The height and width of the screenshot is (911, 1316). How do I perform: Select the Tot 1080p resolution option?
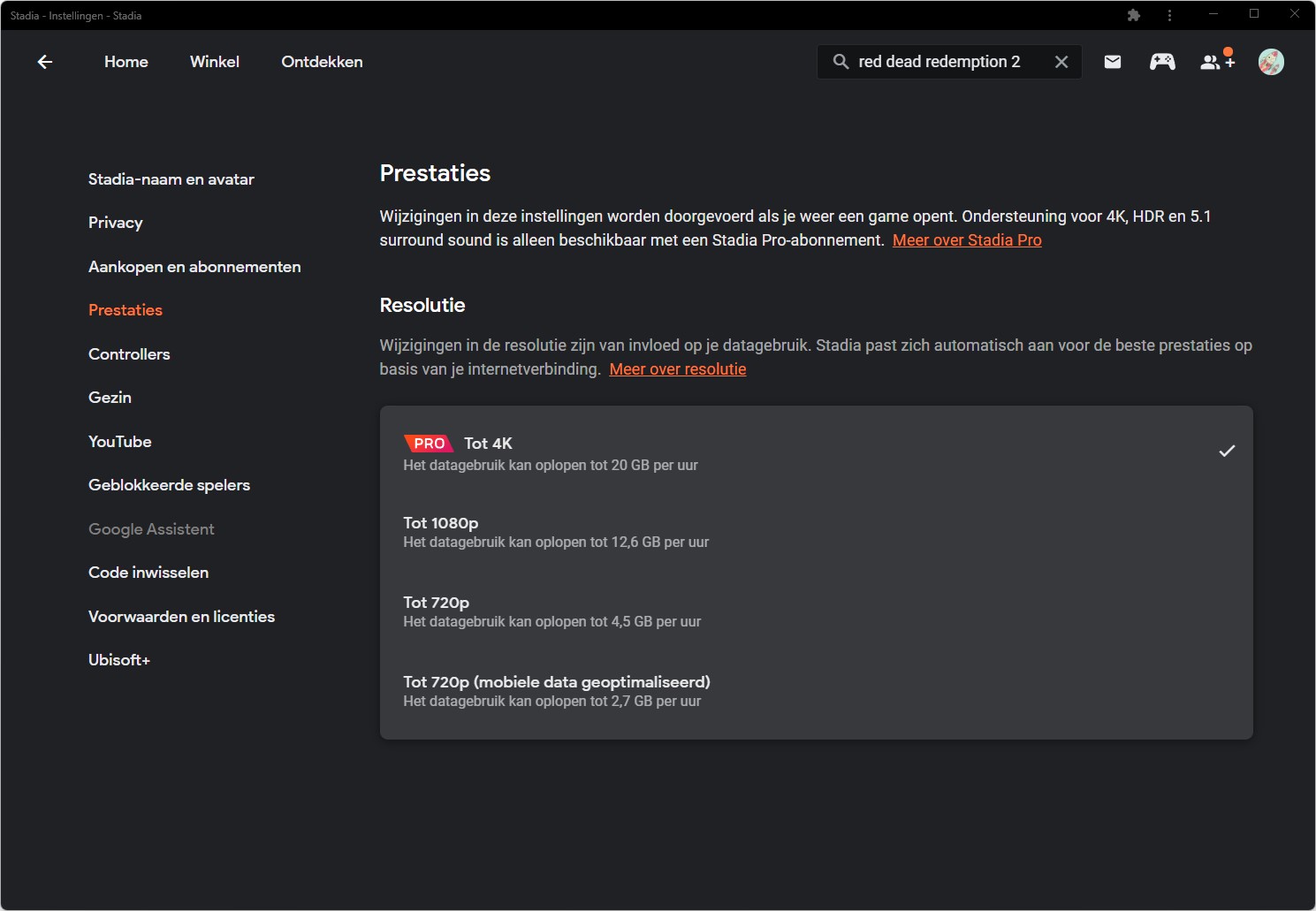(817, 531)
